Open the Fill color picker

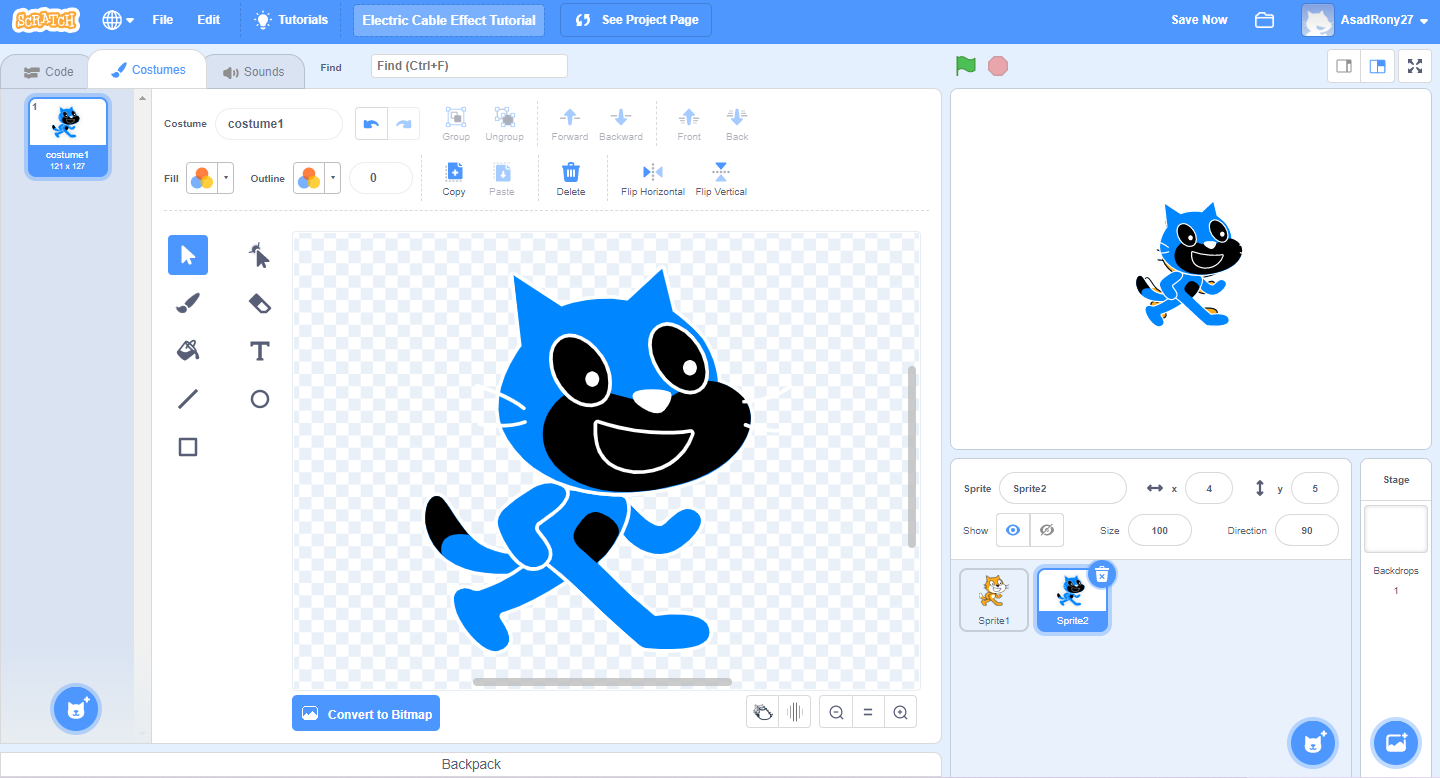pos(202,177)
